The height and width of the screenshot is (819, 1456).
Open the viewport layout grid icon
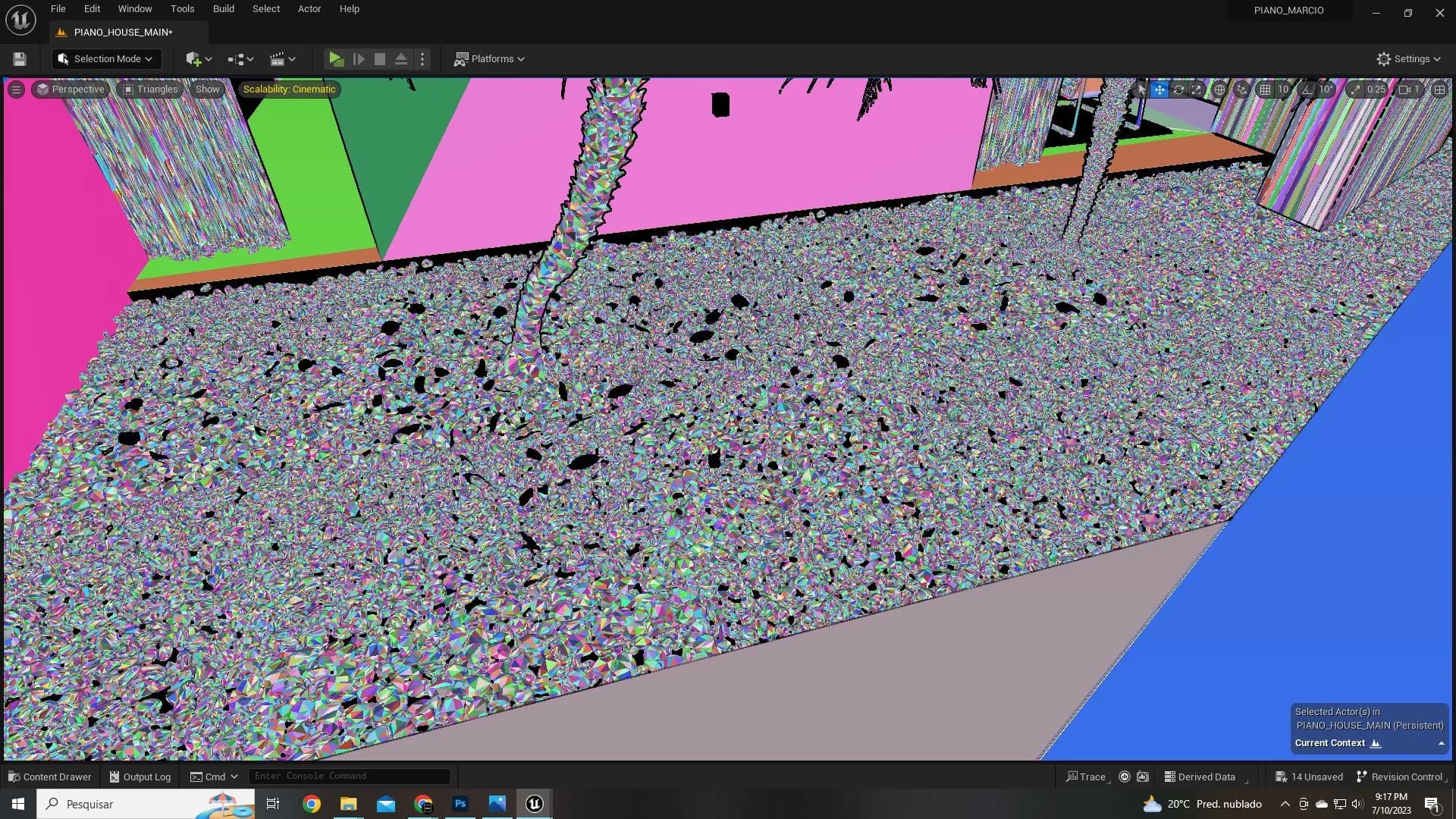pos(1439,89)
